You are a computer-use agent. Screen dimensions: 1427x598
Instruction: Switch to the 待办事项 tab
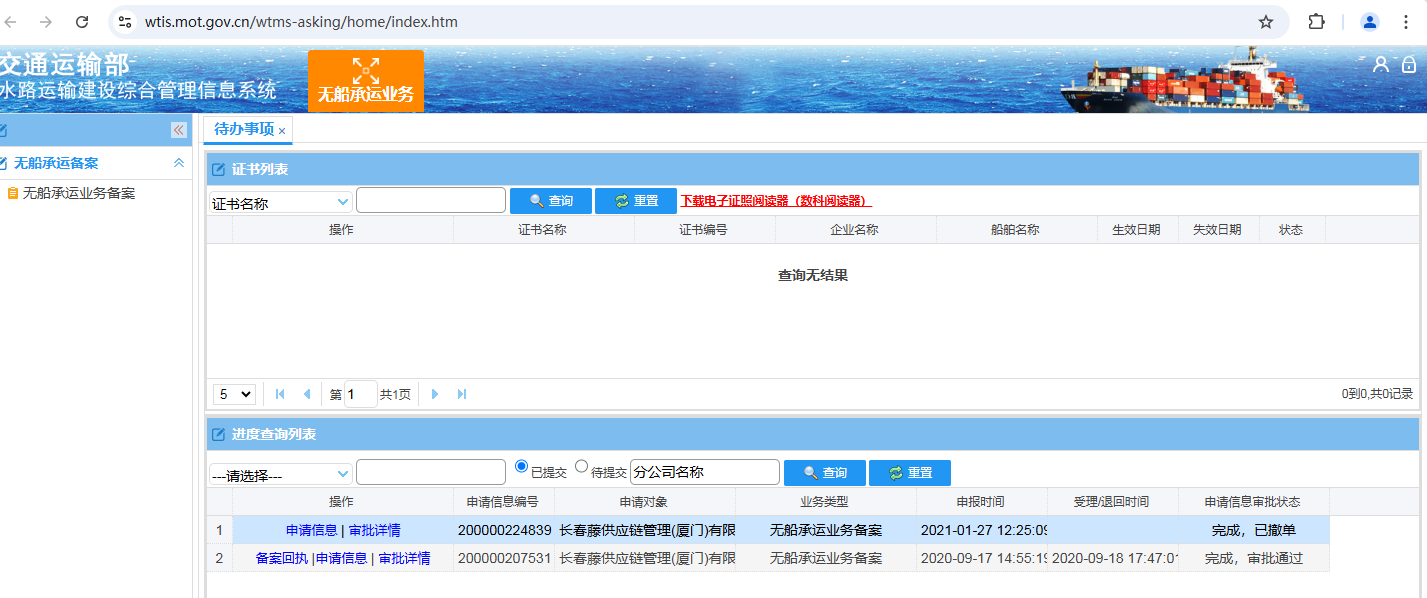tap(243, 129)
